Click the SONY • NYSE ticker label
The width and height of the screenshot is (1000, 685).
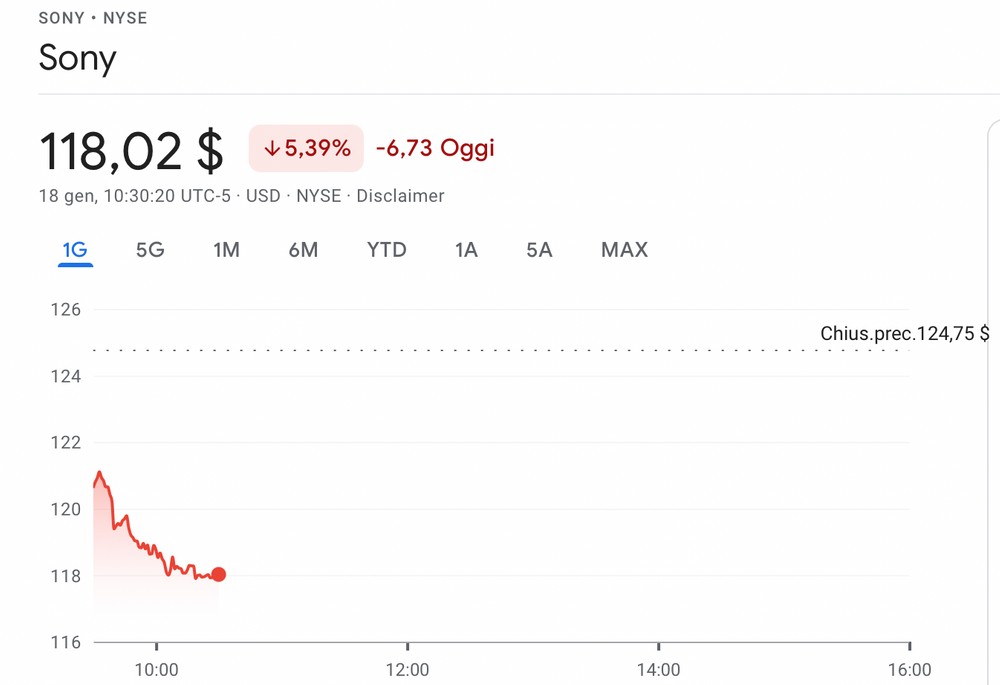click(x=92, y=18)
